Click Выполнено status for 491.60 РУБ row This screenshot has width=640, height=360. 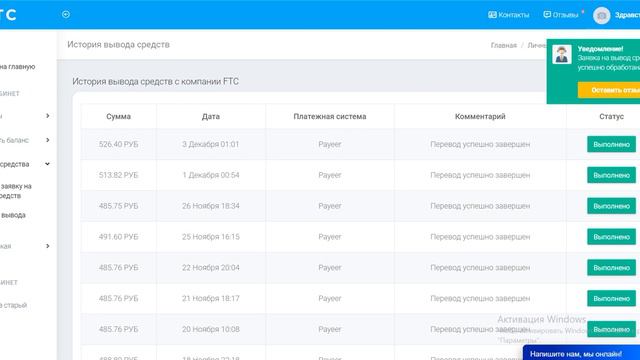(x=611, y=237)
